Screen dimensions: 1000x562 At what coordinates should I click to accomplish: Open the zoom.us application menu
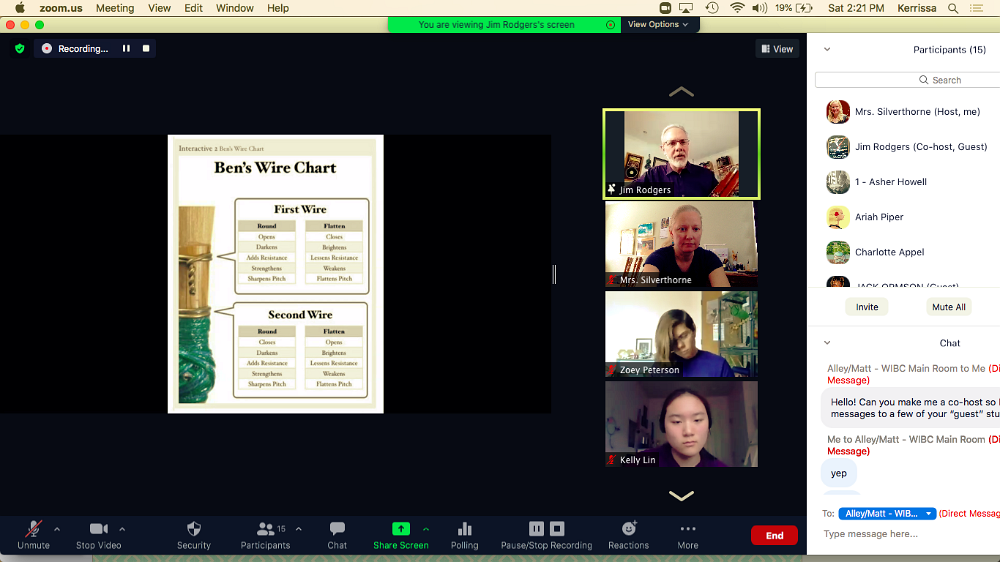[61, 8]
